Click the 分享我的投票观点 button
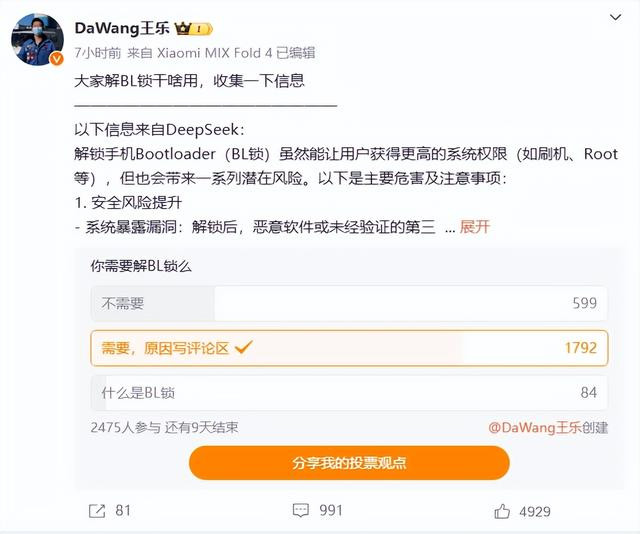The image size is (640, 534). click(x=349, y=463)
